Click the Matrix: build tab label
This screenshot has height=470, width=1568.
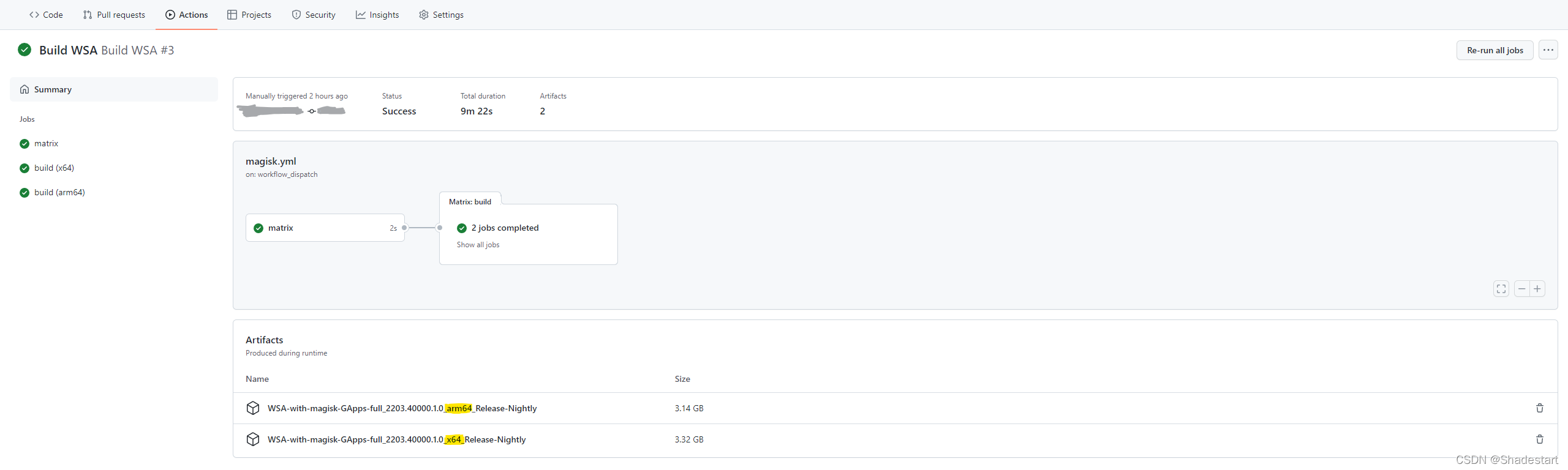pyautogui.click(x=470, y=202)
